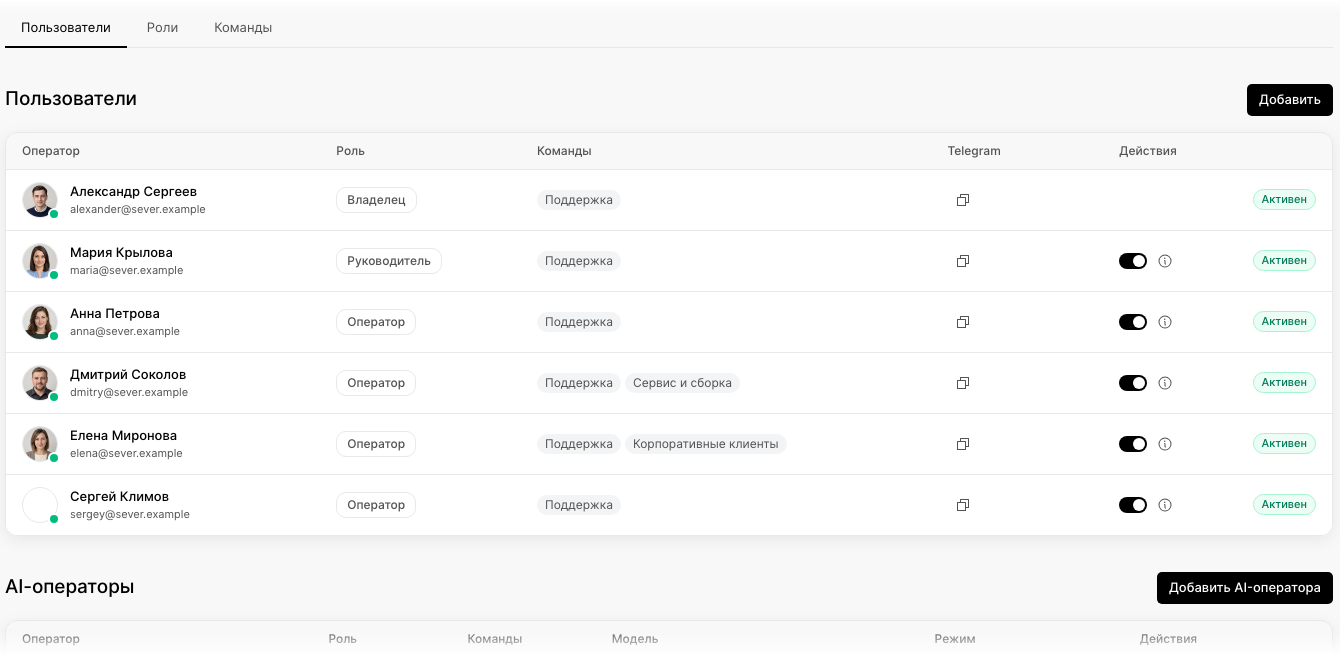Turn off the switch for Елена Миронова

point(1133,444)
